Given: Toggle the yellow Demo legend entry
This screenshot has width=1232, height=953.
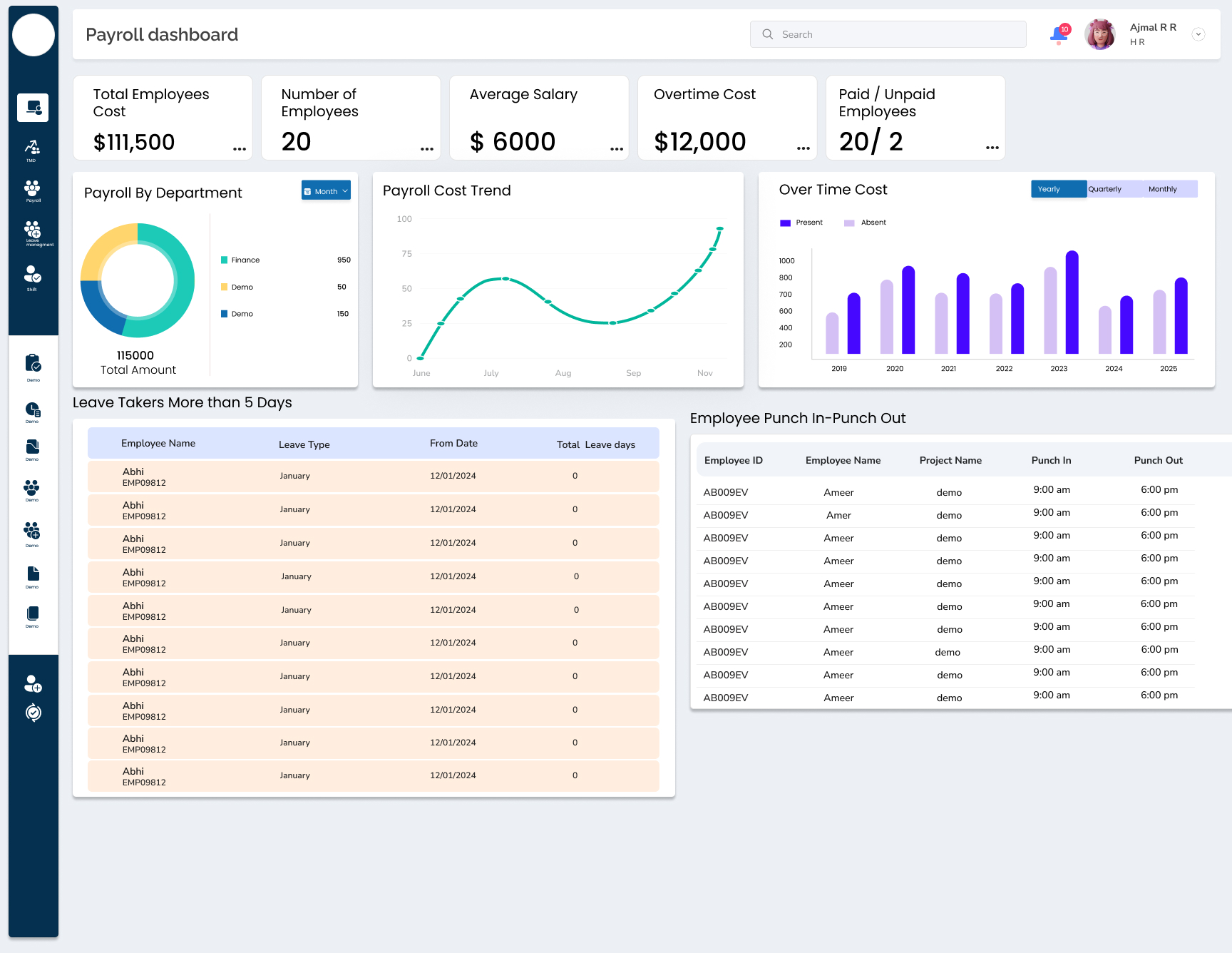Looking at the screenshot, I should click(237, 287).
